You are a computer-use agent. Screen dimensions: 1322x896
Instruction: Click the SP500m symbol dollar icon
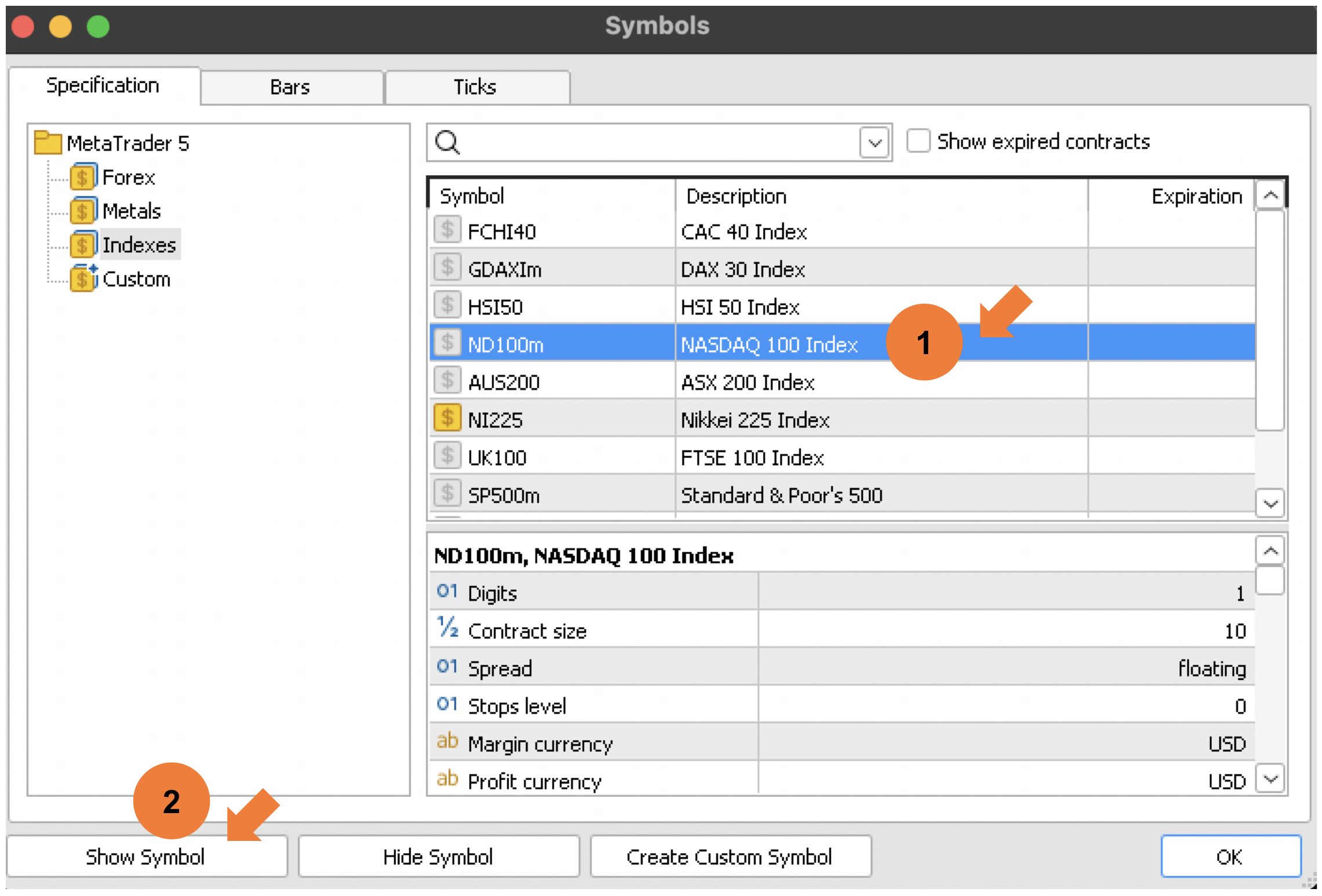click(x=447, y=493)
